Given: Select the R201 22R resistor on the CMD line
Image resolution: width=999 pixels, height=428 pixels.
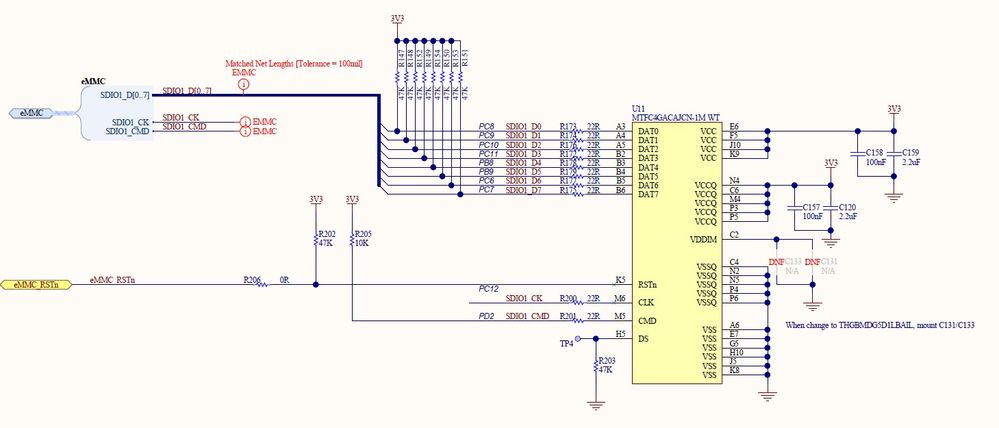Looking at the screenshot, I should (579, 320).
